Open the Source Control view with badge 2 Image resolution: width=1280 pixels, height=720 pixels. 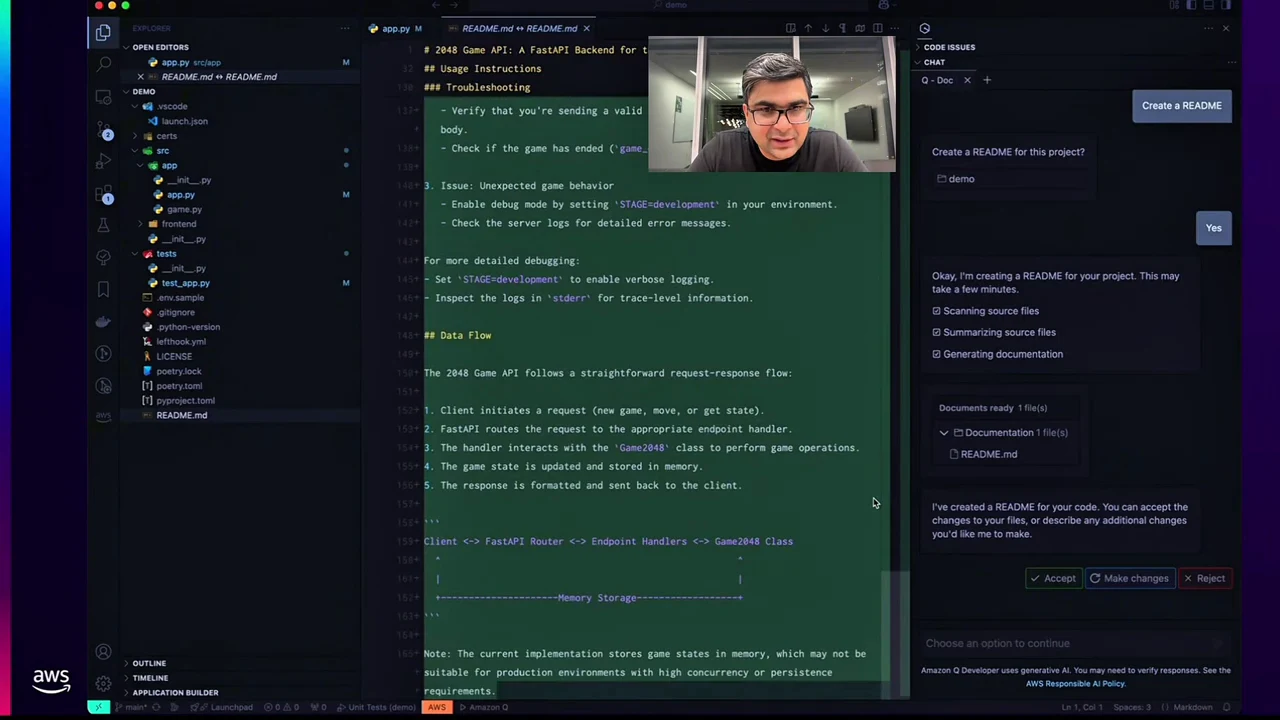point(103,130)
